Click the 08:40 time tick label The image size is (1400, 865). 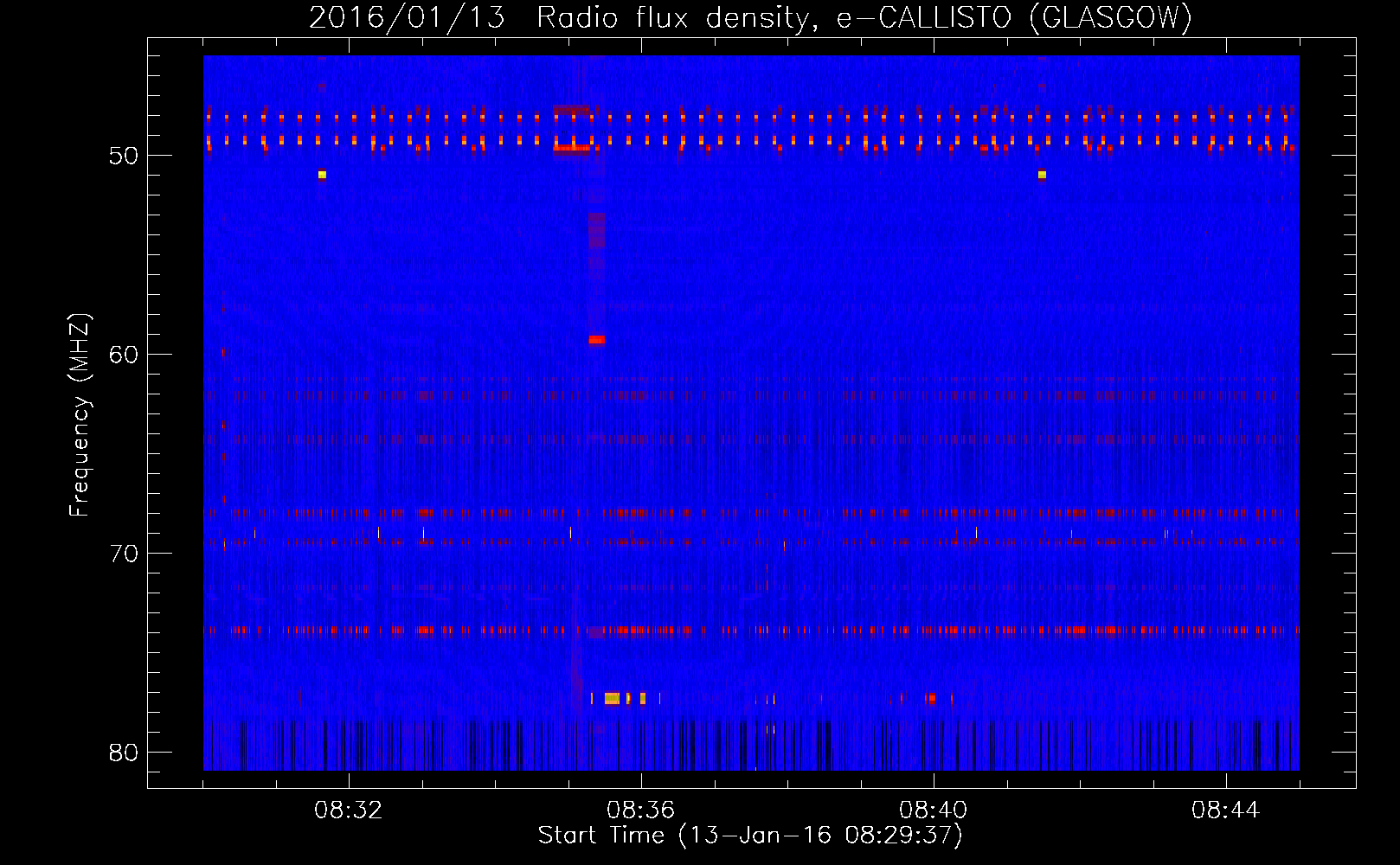click(x=934, y=811)
